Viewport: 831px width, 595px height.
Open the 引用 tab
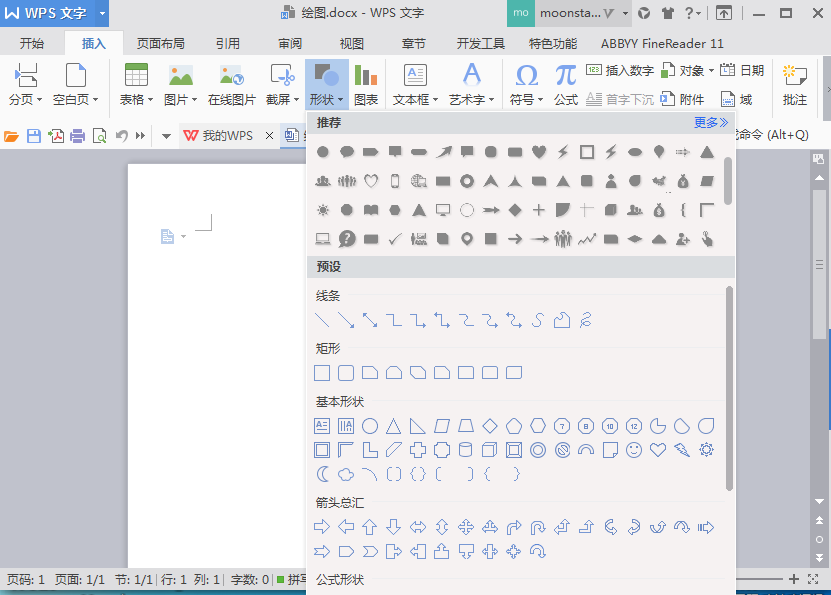tap(228, 43)
